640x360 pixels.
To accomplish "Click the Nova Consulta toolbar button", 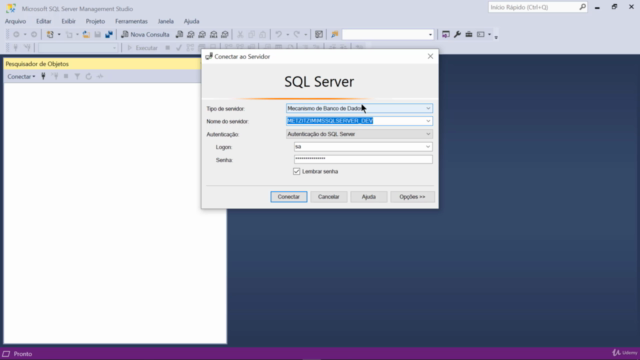I will pos(145,35).
